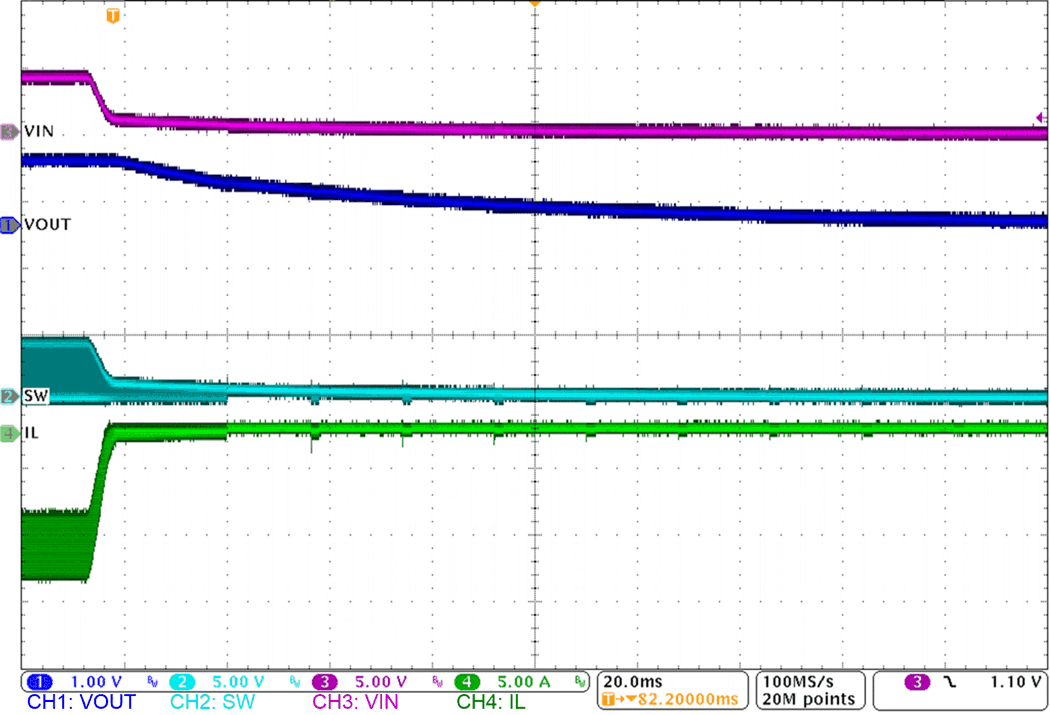1050x715 pixels.
Task: Open the trigger source selector showing channel 3
Action: point(917,681)
